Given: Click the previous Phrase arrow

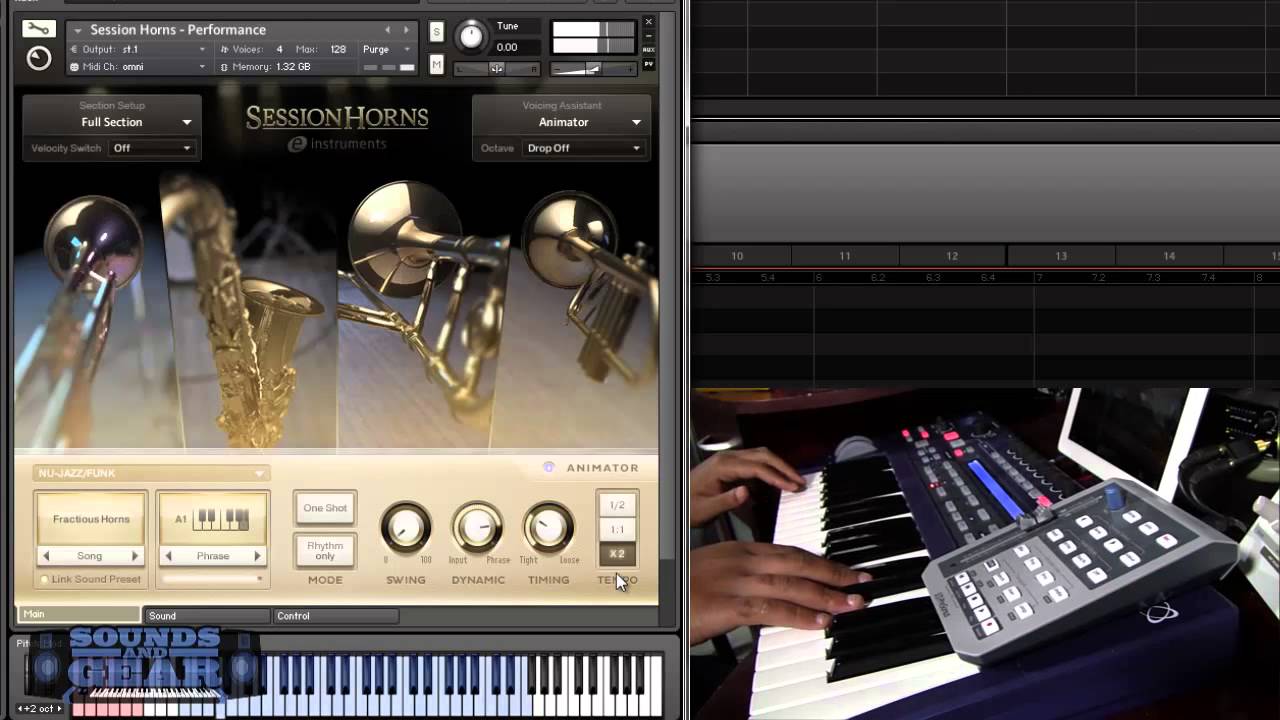Looking at the screenshot, I should (168, 556).
